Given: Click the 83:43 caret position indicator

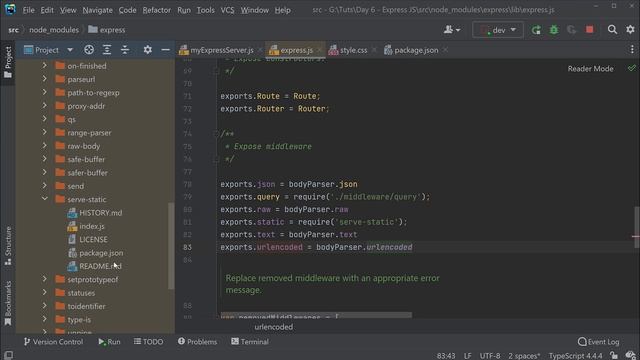Looking at the screenshot, I should (446, 356).
